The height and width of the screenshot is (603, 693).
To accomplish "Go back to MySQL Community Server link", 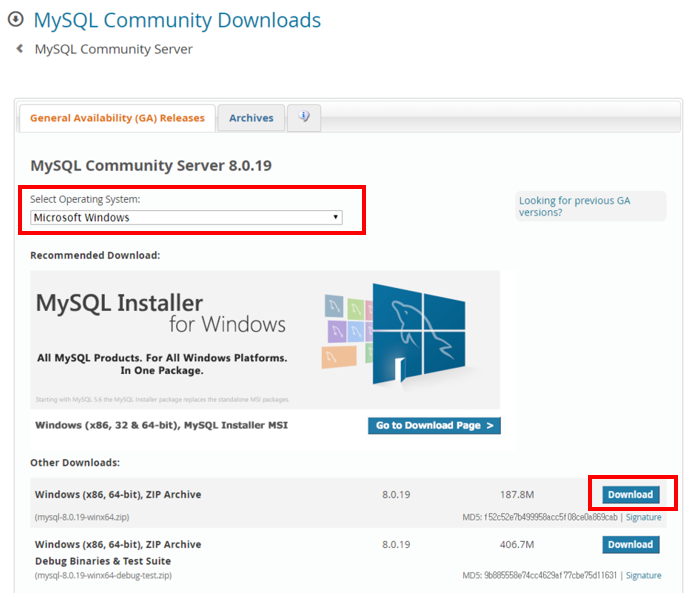I will (x=114, y=49).
